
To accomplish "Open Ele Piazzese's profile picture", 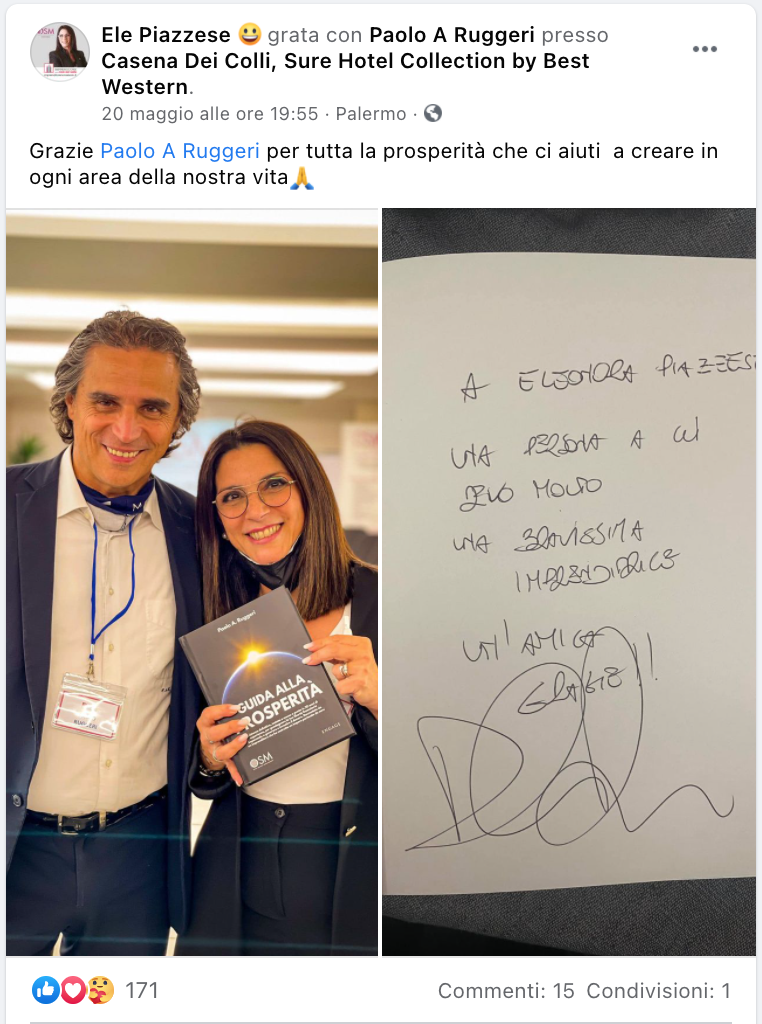I will click(x=59, y=52).
